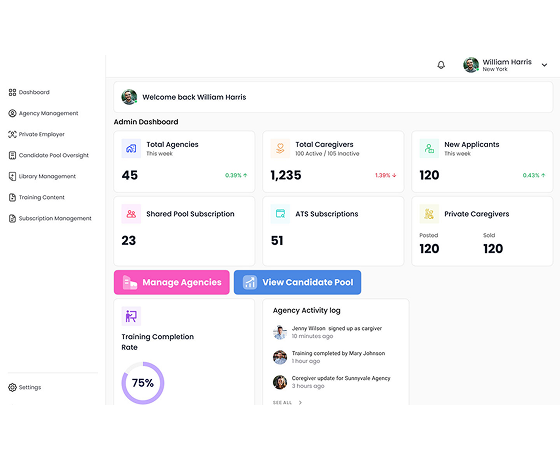Go to Agency Management

pyautogui.click(x=43, y=113)
